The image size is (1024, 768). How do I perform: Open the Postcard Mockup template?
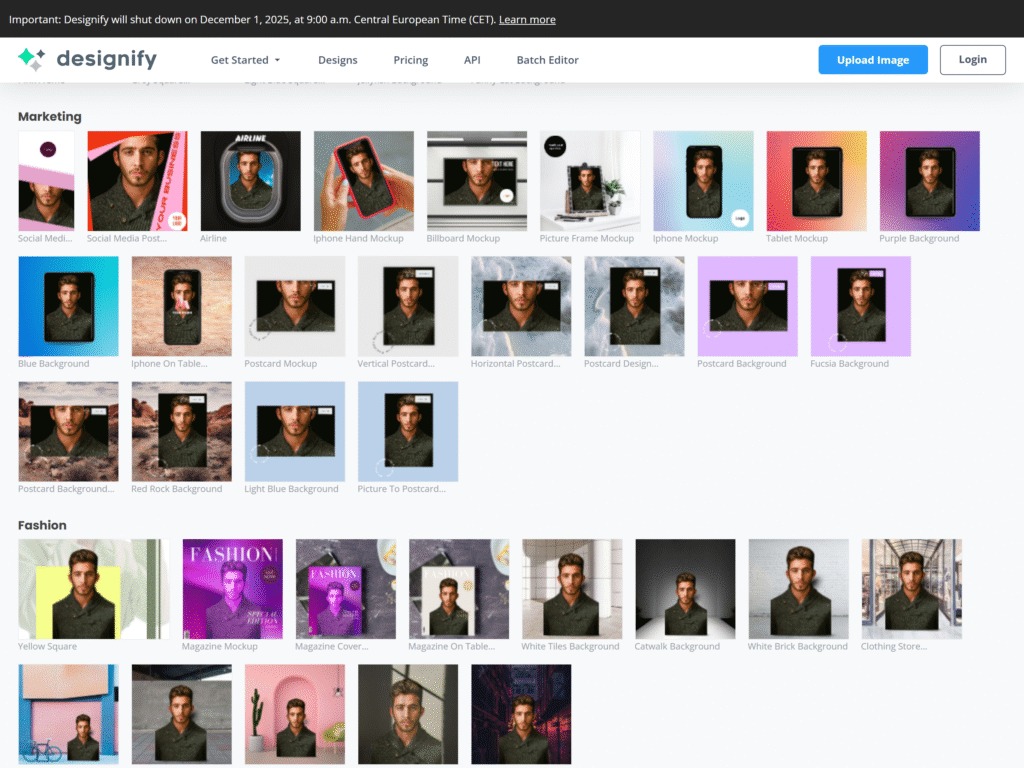click(x=294, y=306)
